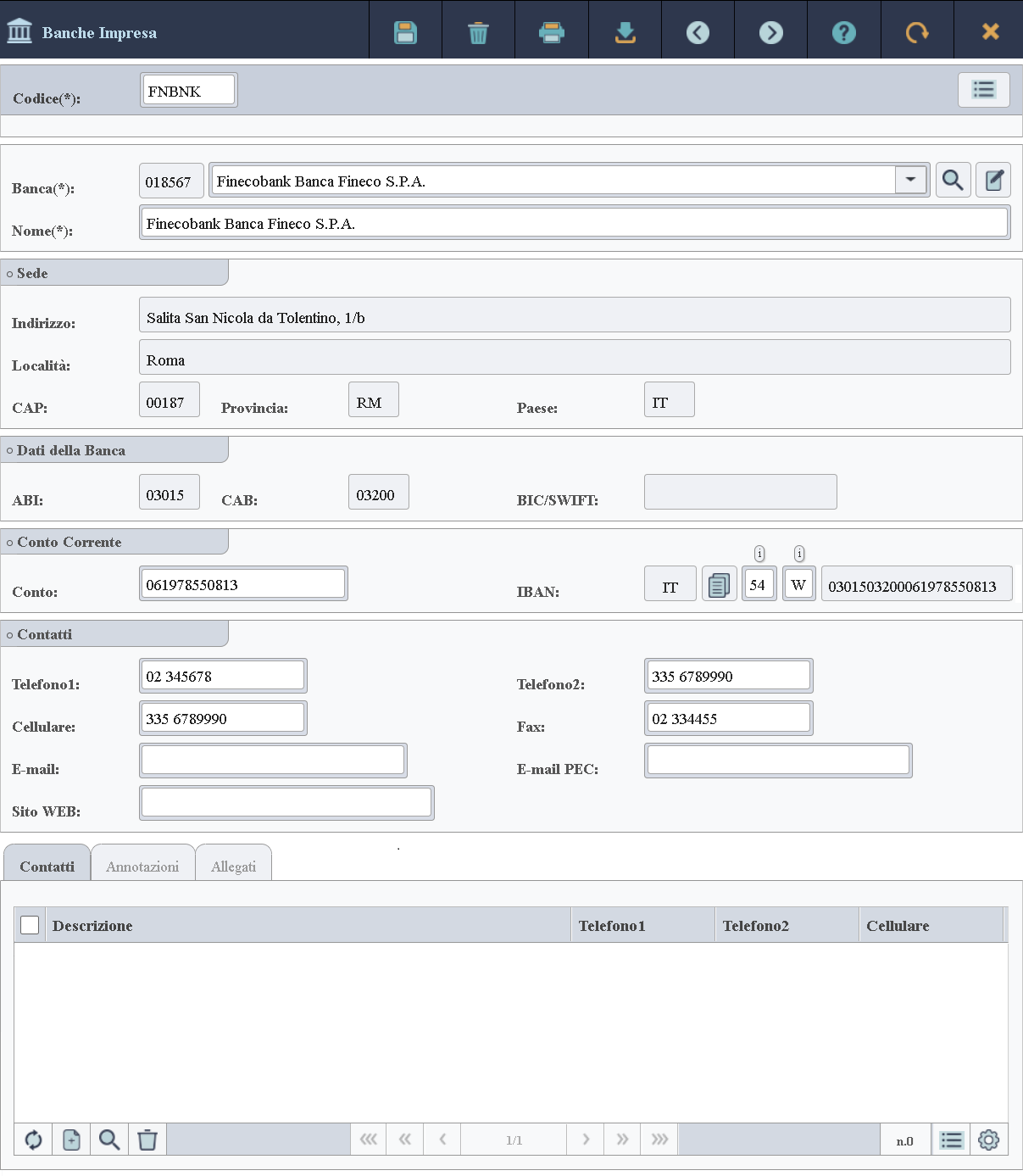Image resolution: width=1023 pixels, height=1176 pixels.
Task: Click info icon above IBAN W field
Action: point(799,554)
